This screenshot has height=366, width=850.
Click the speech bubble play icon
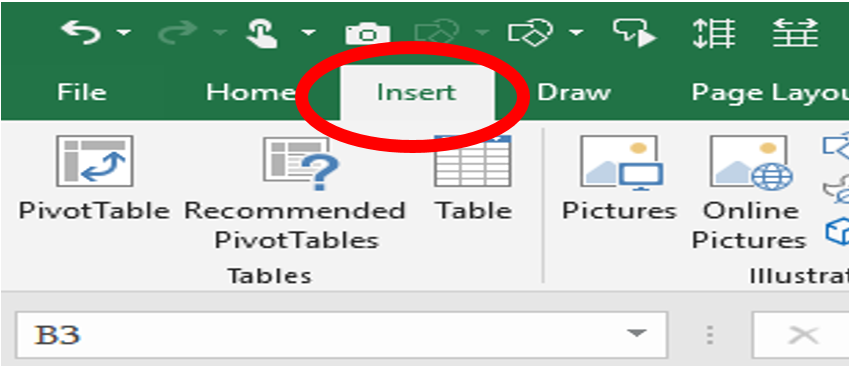[x=635, y=33]
